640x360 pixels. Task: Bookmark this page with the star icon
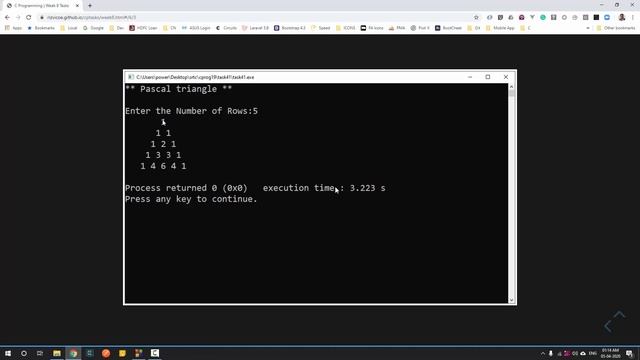(476, 18)
